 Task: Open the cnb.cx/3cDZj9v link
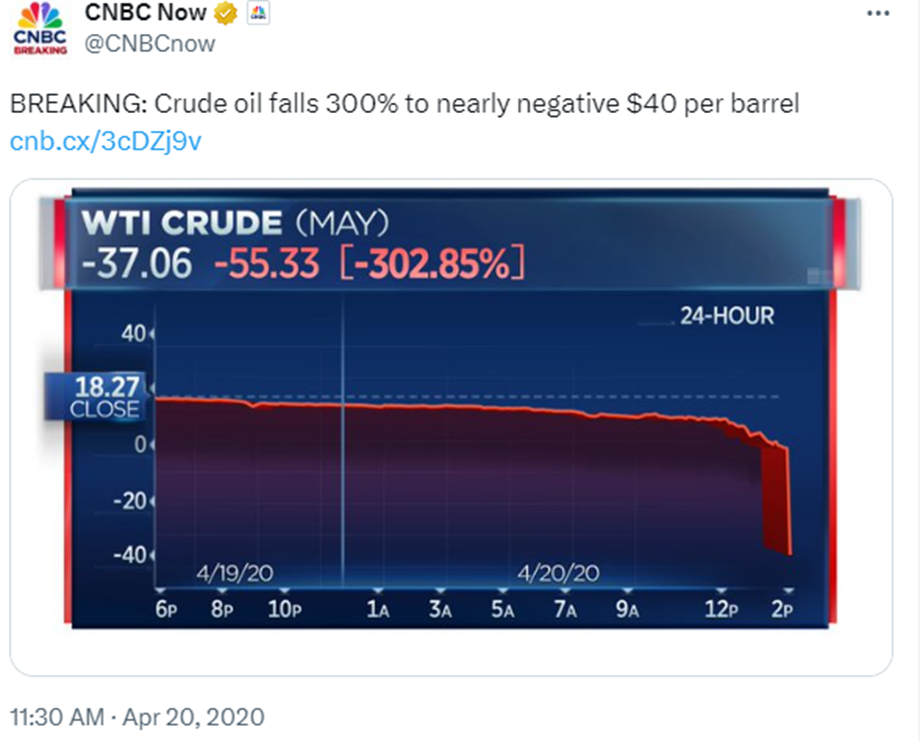pos(106,141)
